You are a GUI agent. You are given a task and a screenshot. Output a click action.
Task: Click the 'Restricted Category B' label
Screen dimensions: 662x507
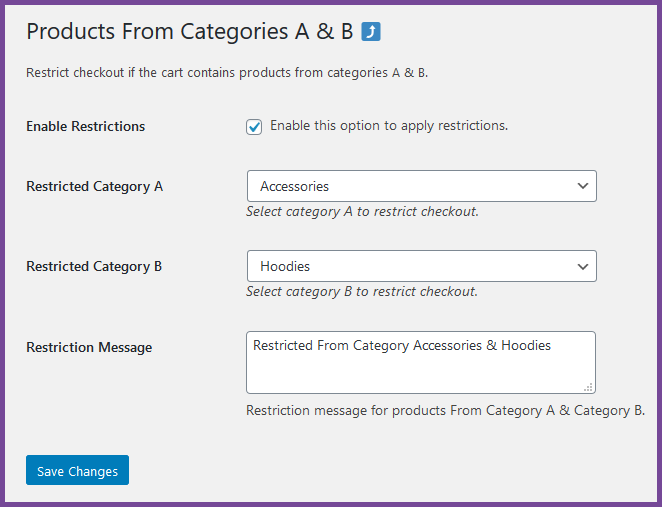pyautogui.click(x=94, y=266)
